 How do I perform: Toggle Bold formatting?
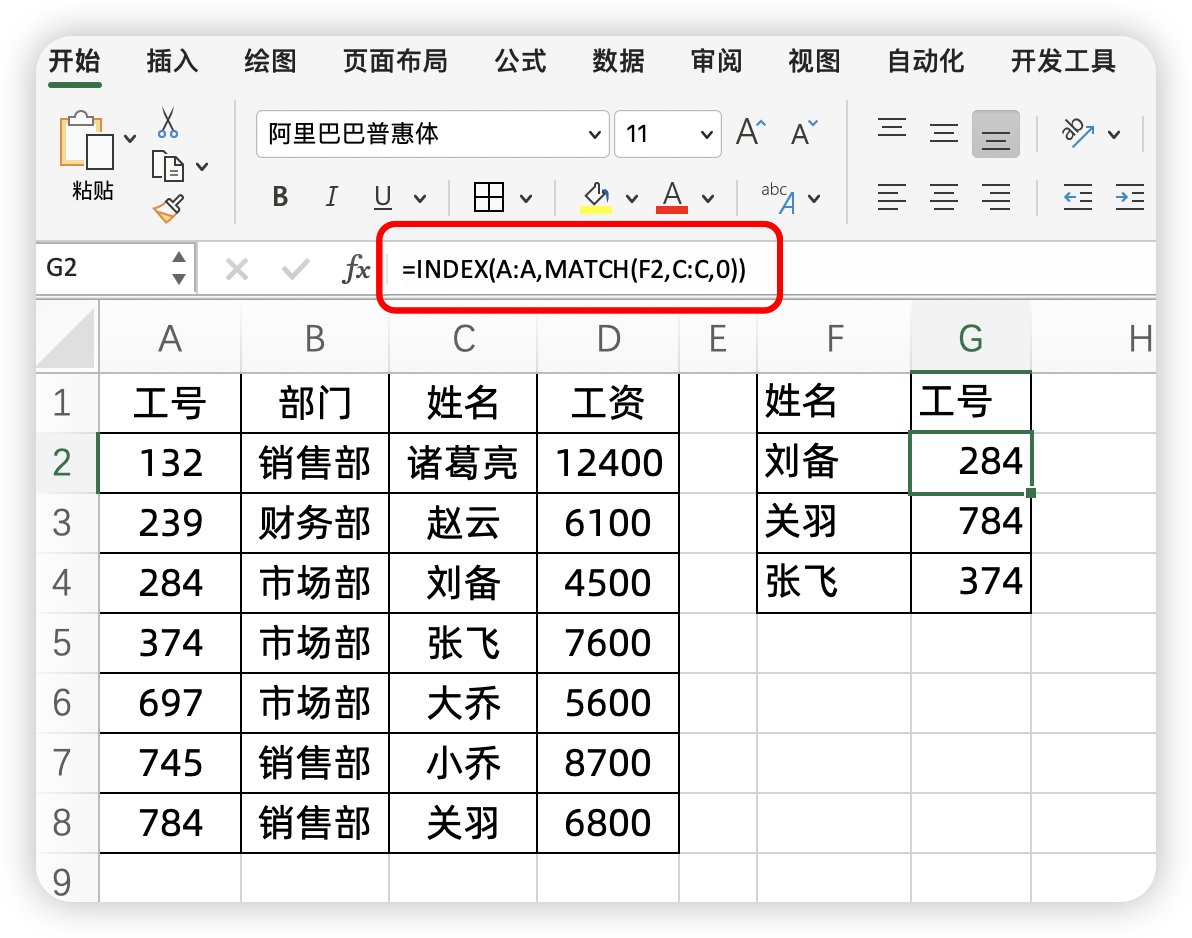coord(280,198)
